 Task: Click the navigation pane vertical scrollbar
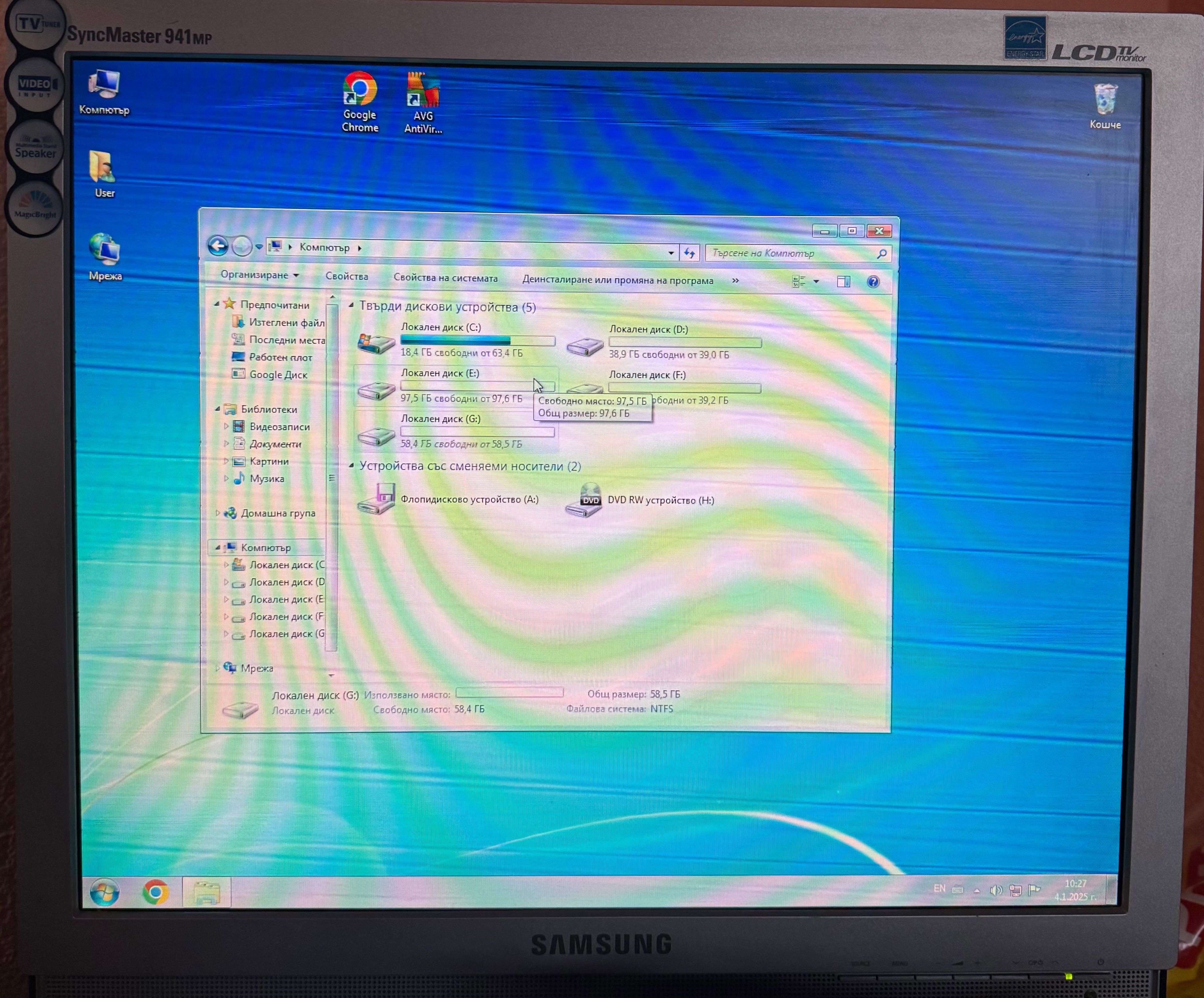point(331,477)
